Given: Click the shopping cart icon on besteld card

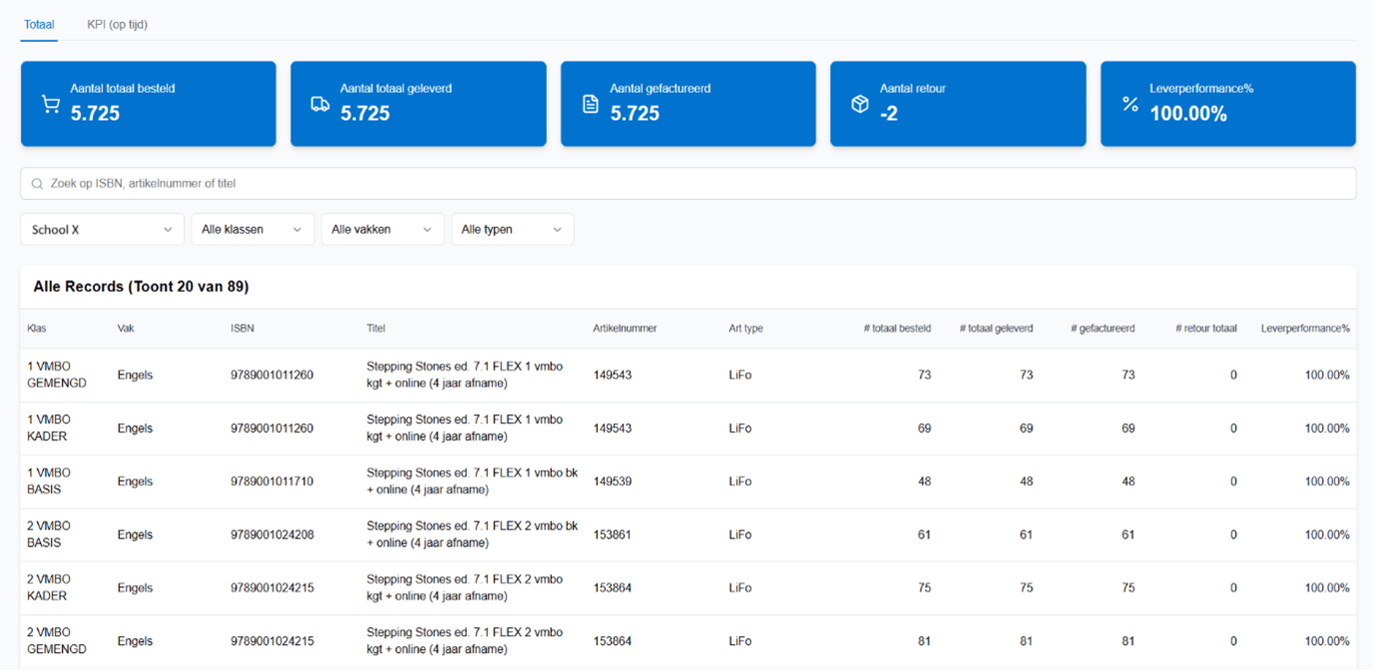Looking at the screenshot, I should click(50, 104).
